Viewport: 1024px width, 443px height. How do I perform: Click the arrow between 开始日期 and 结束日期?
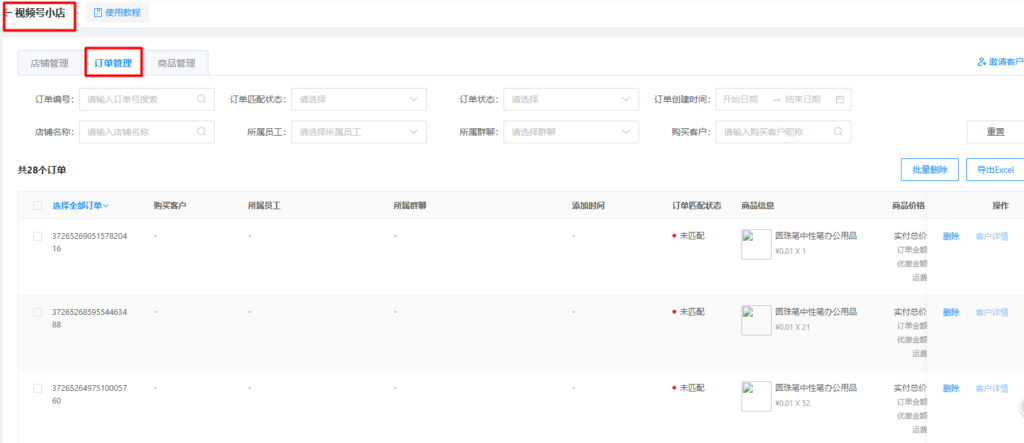776,99
